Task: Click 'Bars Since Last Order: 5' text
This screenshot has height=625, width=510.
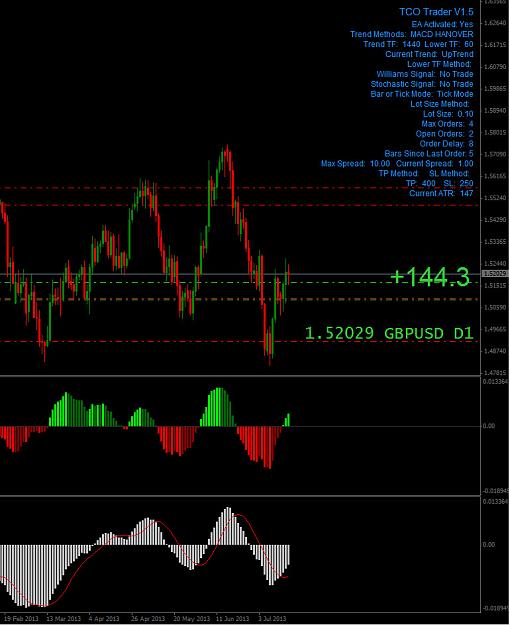Action: [x=429, y=153]
